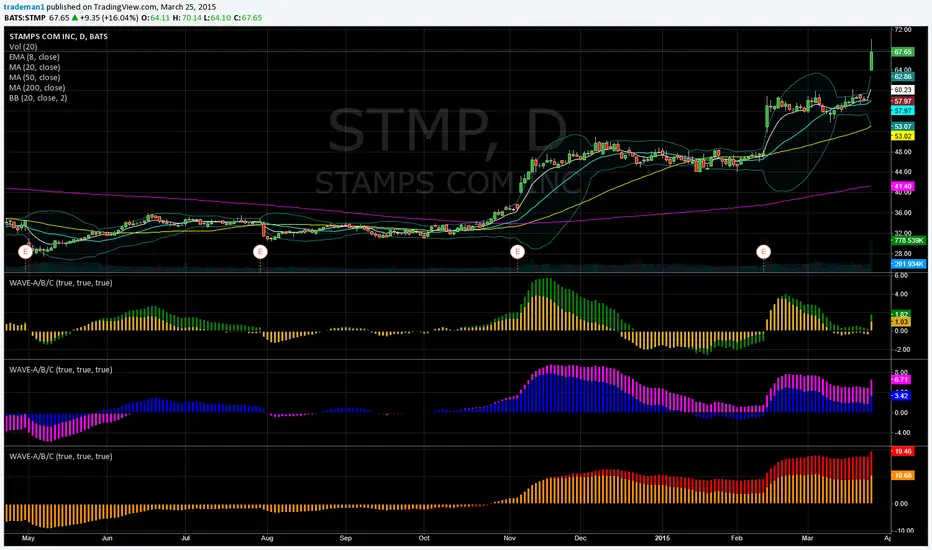The width and height of the screenshot is (932, 550).
Task: Click the L:64.10 low price value
Action: [x=218, y=18]
